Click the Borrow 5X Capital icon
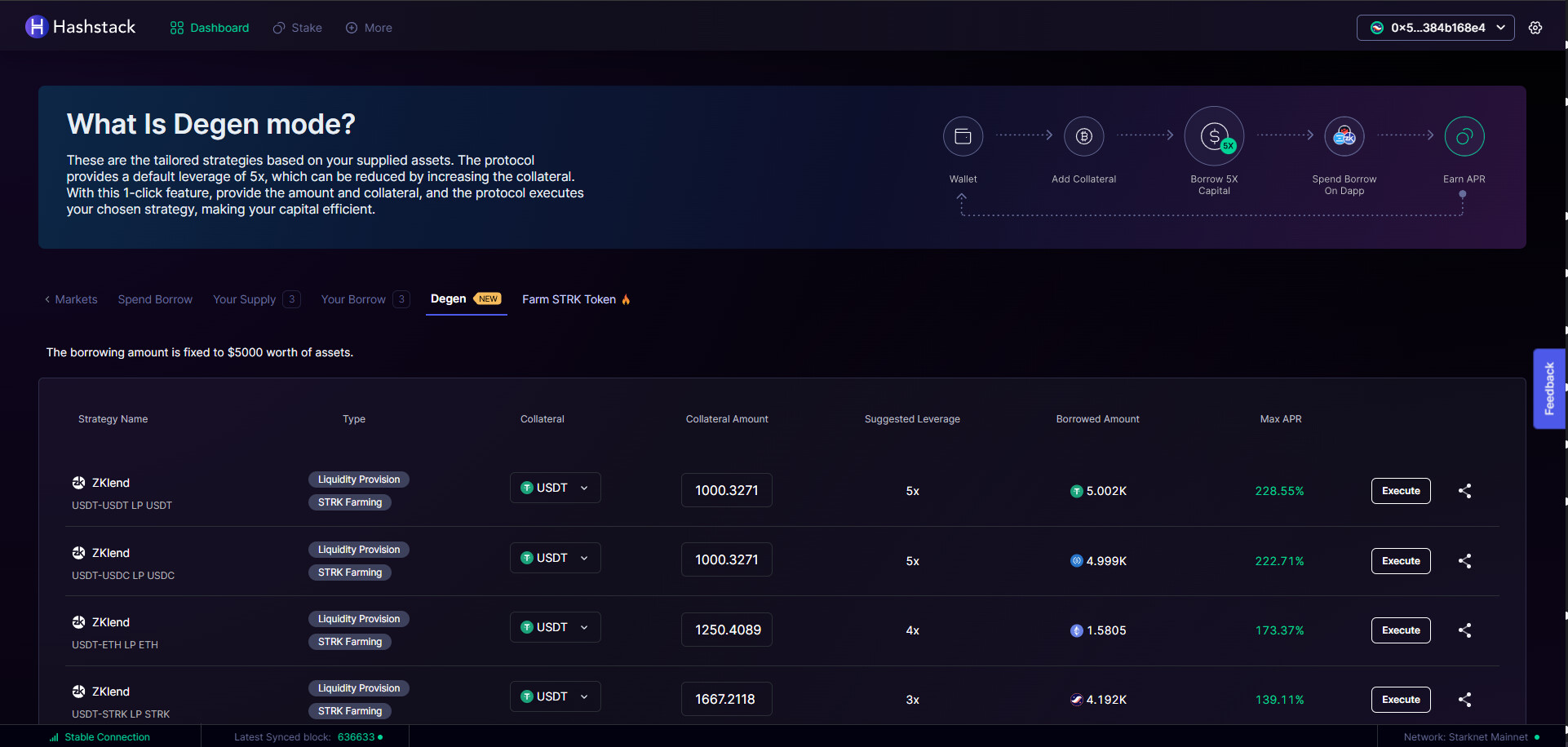This screenshot has width=1568, height=747. click(x=1214, y=136)
